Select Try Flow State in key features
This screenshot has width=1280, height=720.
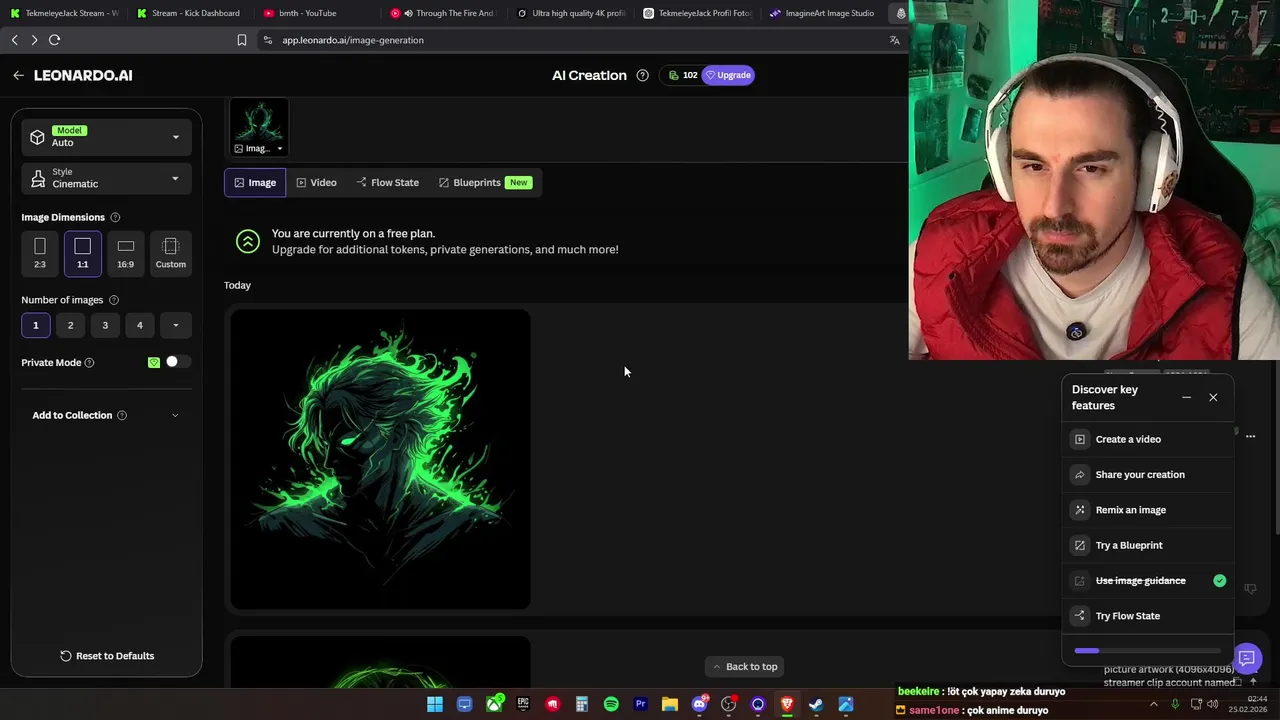pos(1147,616)
